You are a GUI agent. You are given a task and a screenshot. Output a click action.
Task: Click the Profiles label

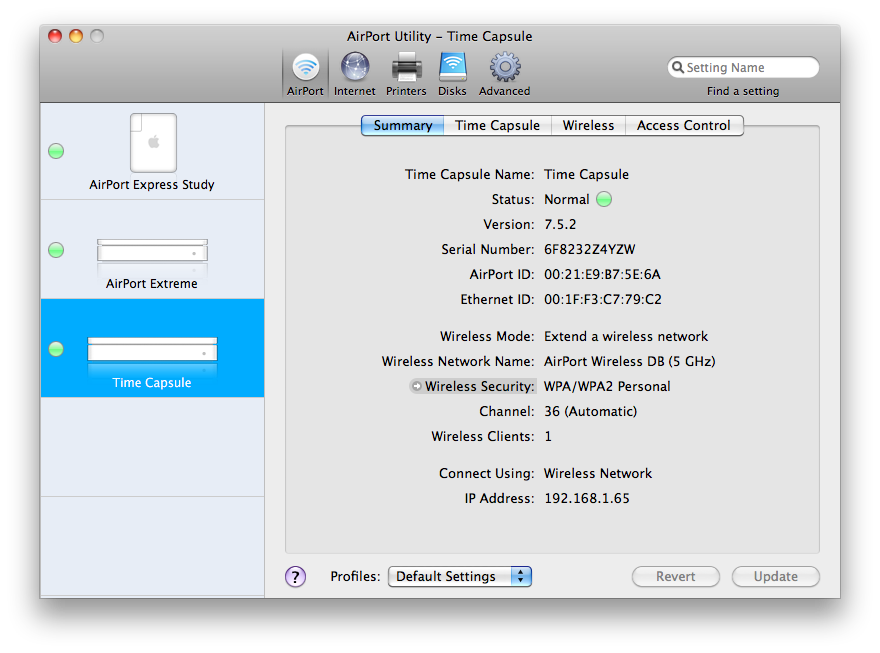point(355,576)
